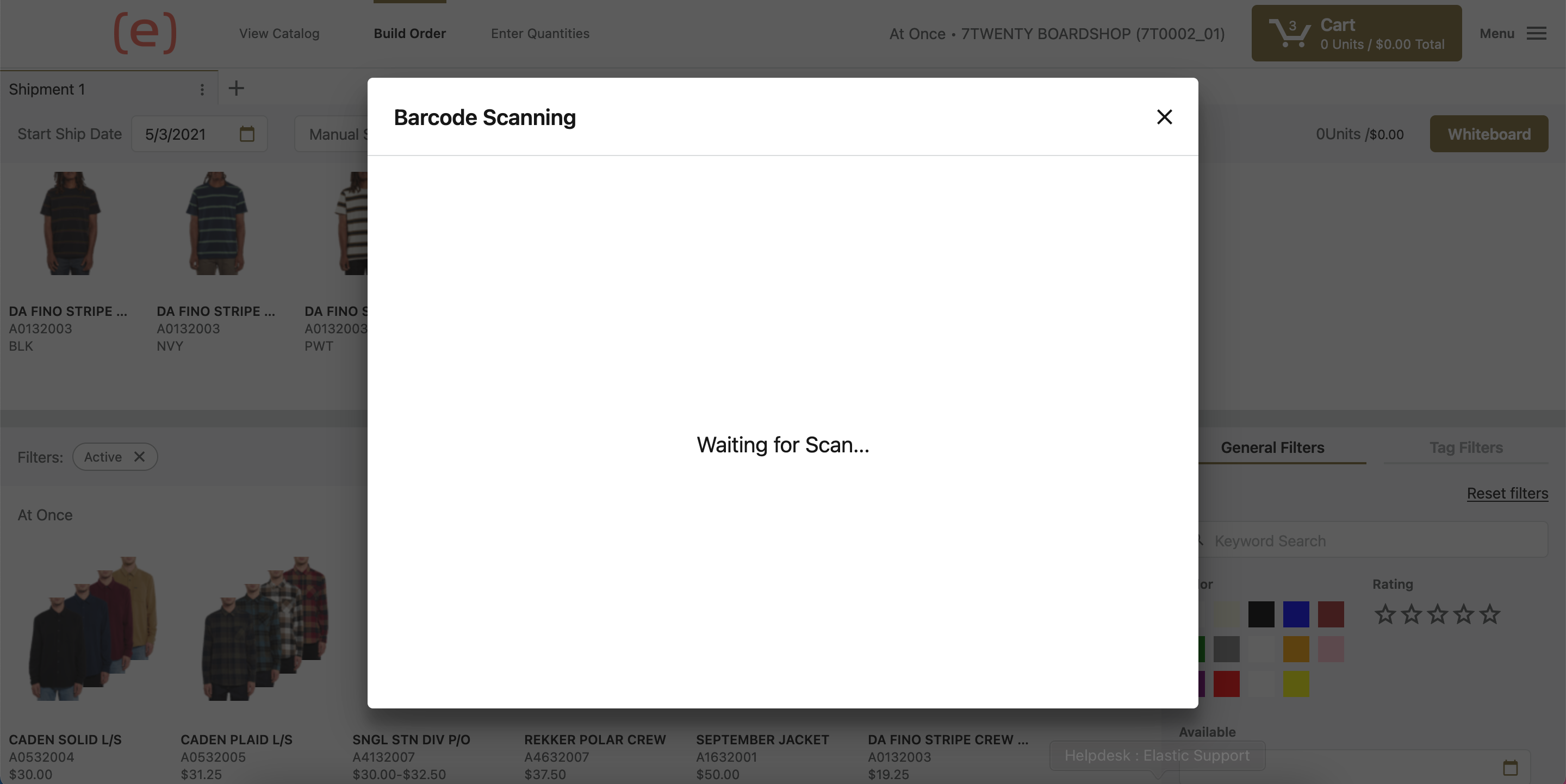The image size is (1566, 784).
Task: Open the View Catalog page
Action: tap(279, 33)
